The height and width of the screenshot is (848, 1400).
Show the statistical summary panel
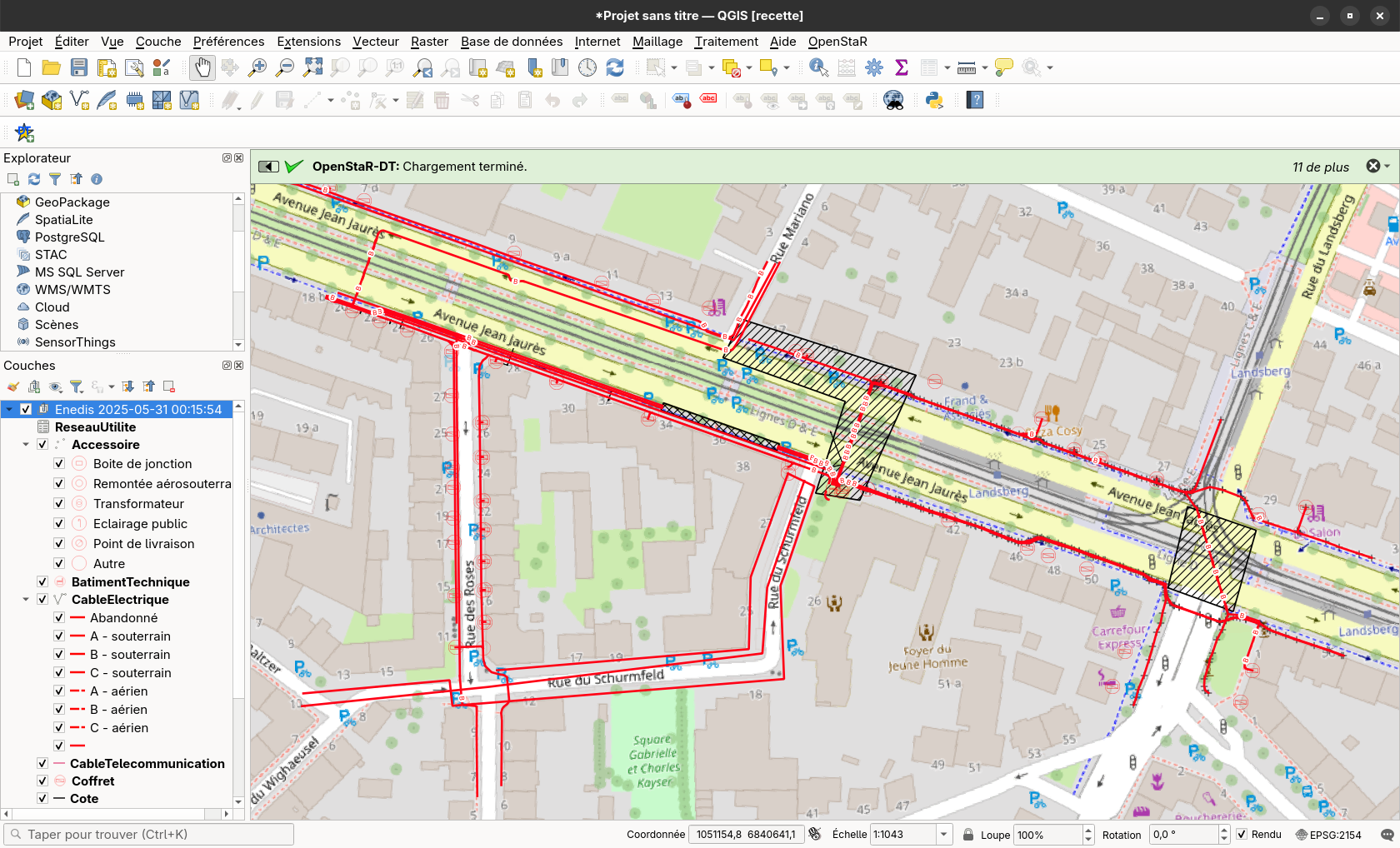(x=901, y=67)
